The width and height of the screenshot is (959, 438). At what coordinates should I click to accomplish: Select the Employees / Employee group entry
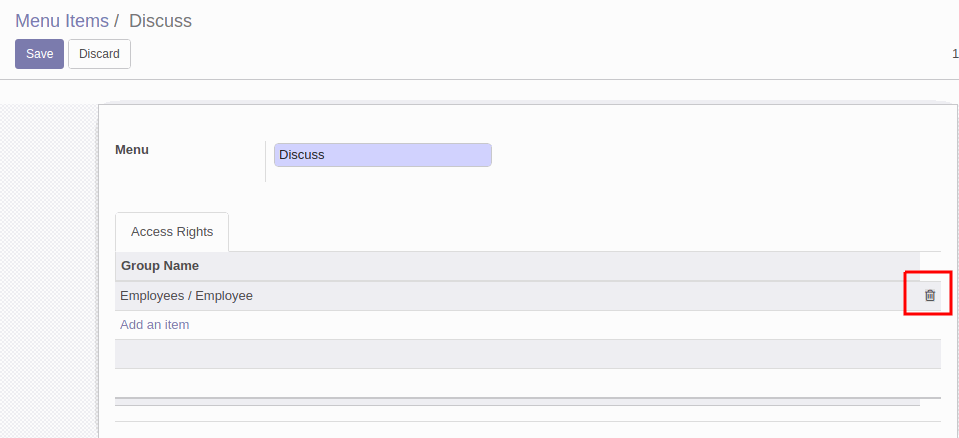[186, 295]
